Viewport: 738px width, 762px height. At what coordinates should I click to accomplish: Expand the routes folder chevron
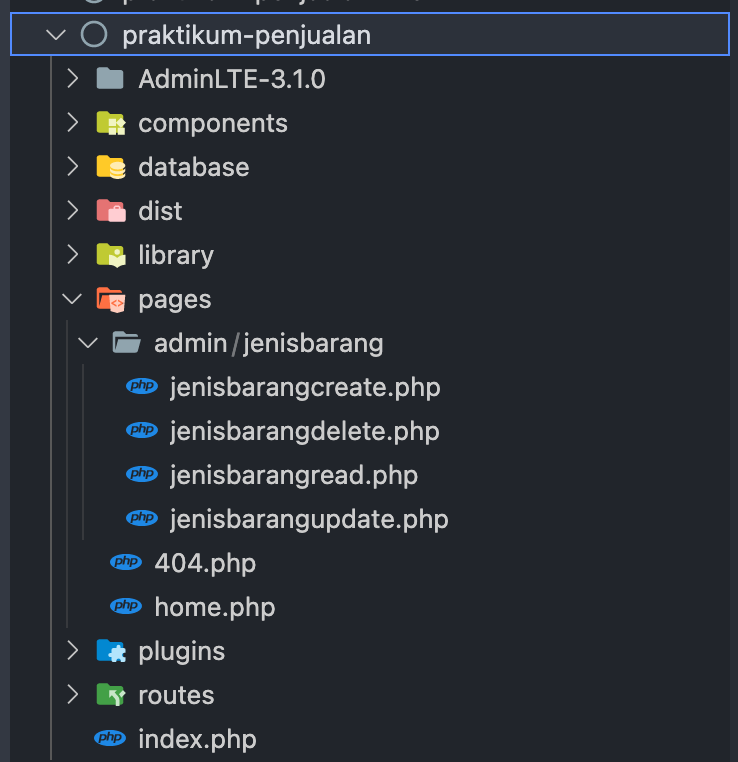tap(73, 694)
